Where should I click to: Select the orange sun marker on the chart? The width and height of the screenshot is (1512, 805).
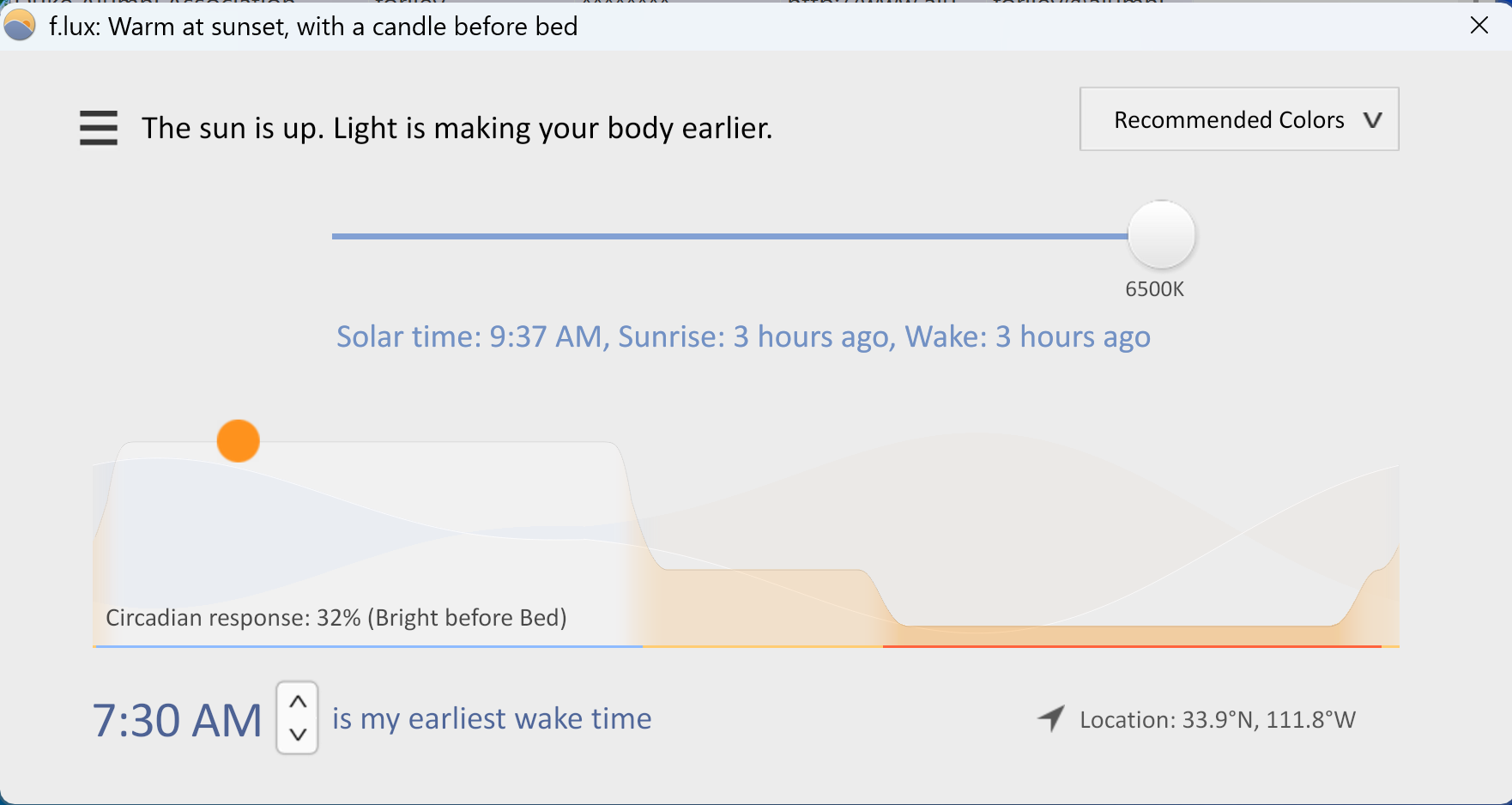click(238, 440)
